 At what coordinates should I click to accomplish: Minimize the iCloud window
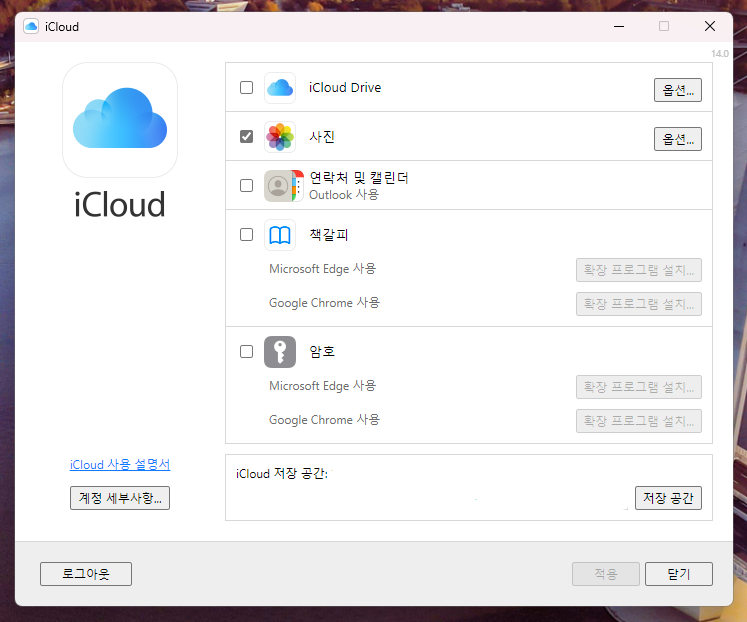coord(619,27)
